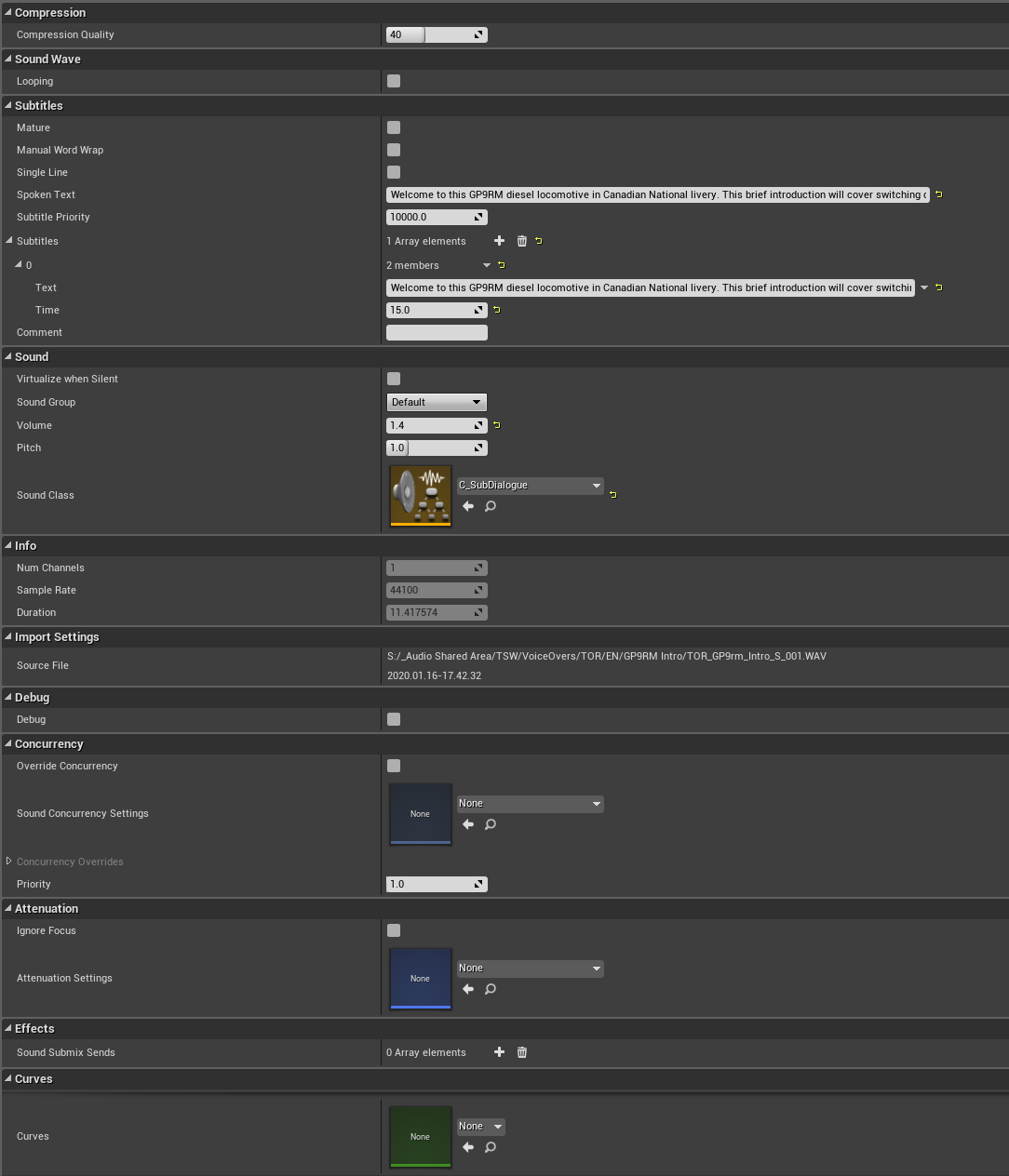1009x1176 pixels.
Task: Open the Sound Group dropdown
Action: pos(436,402)
